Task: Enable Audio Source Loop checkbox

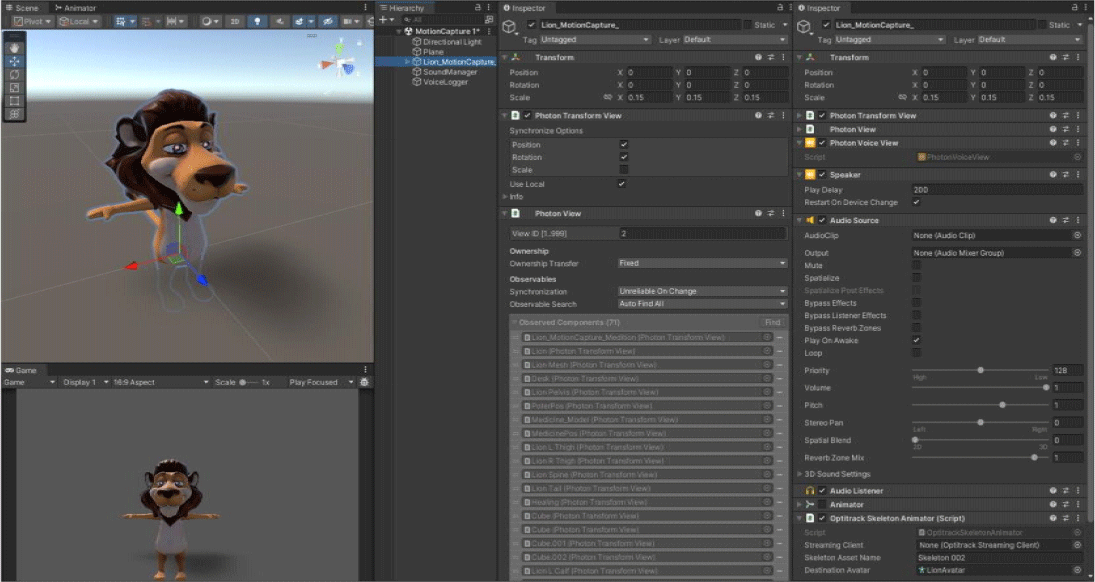Action: click(916, 353)
